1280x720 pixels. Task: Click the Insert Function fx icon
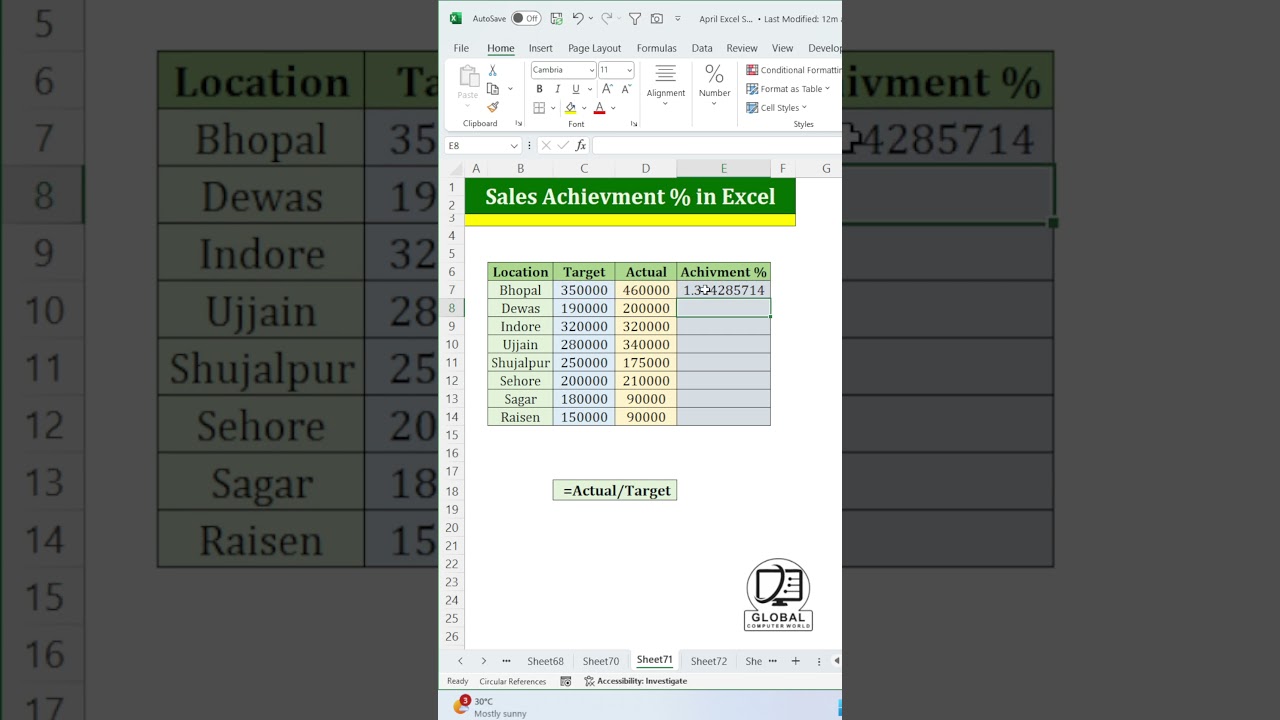[580, 146]
